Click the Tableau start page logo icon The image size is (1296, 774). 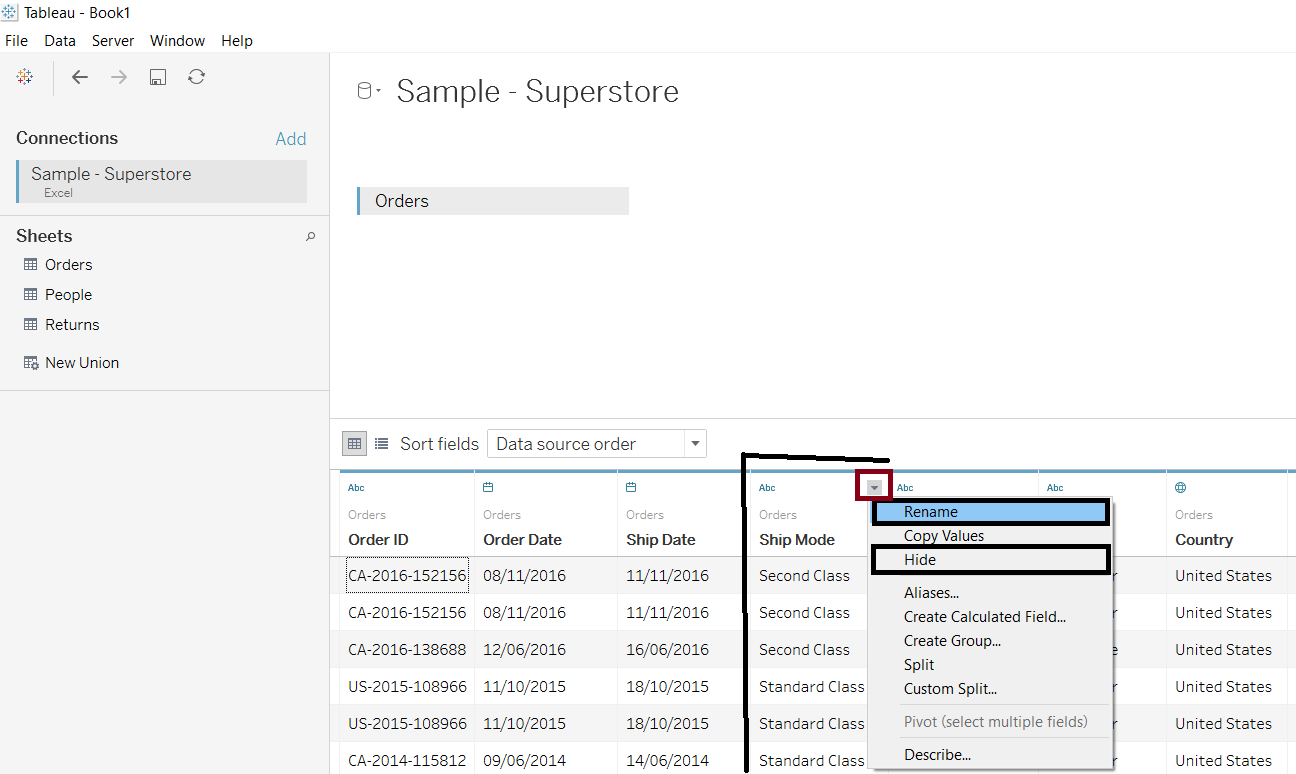point(25,77)
